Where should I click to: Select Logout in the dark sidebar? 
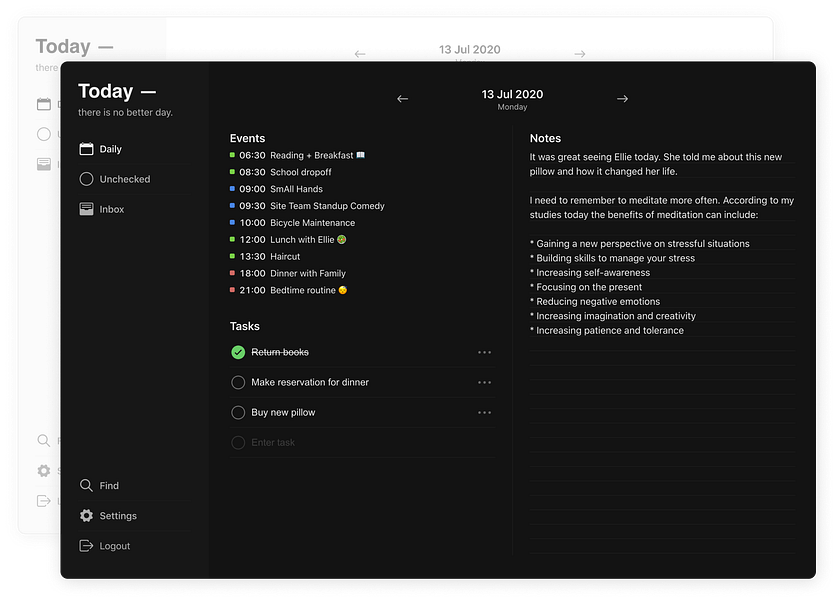(134, 546)
